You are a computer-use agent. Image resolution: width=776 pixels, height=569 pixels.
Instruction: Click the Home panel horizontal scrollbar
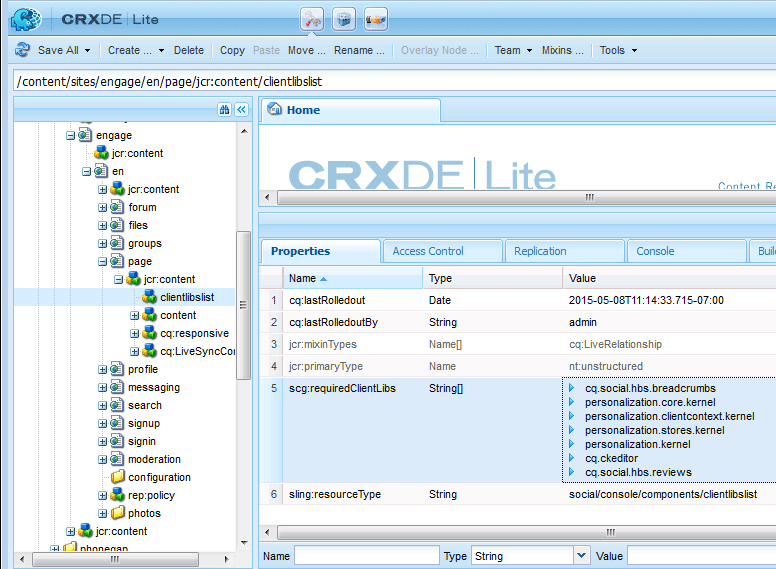point(527,198)
